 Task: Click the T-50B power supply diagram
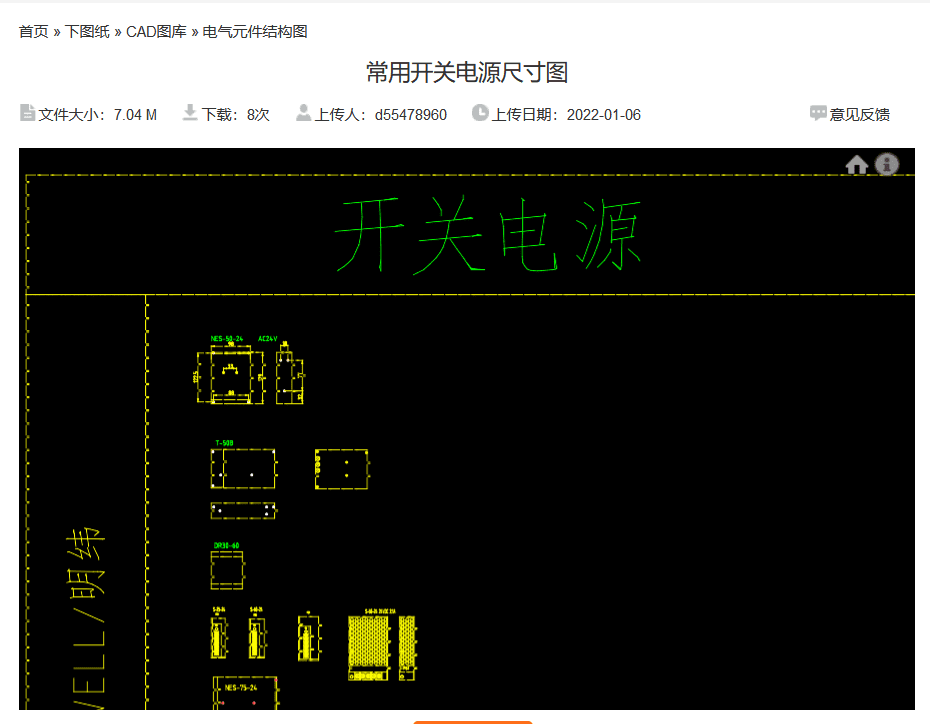[x=224, y=441]
